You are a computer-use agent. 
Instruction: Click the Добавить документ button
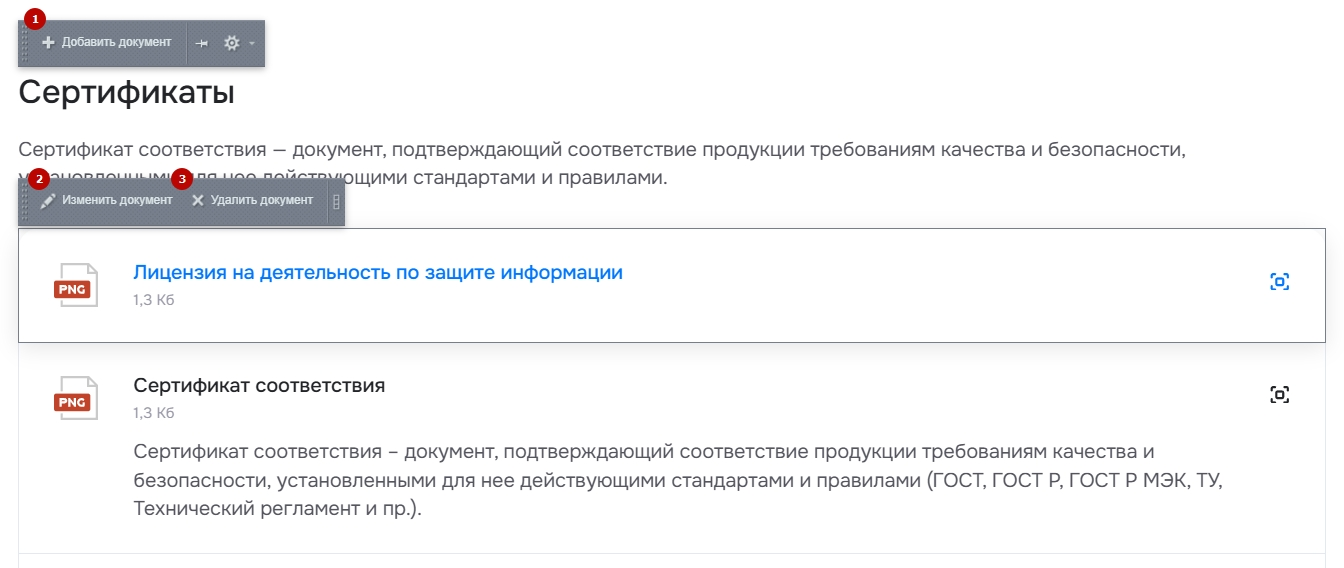click(107, 43)
